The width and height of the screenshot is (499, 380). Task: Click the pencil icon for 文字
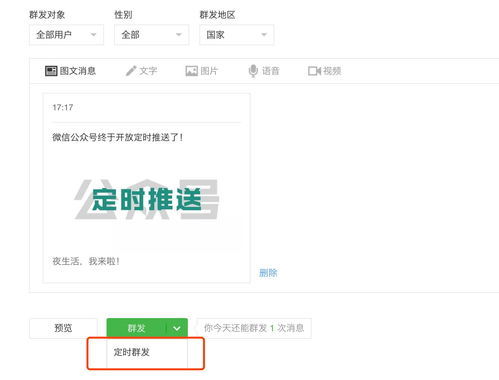[x=131, y=71]
